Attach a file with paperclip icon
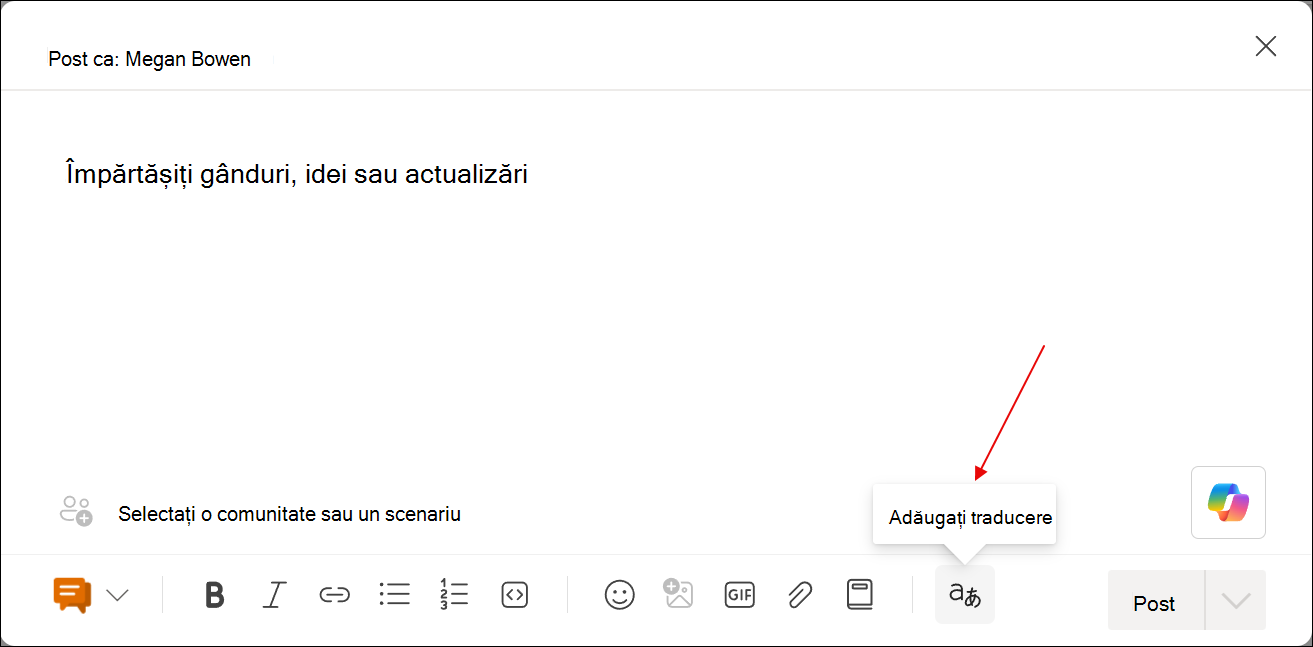 coord(799,595)
